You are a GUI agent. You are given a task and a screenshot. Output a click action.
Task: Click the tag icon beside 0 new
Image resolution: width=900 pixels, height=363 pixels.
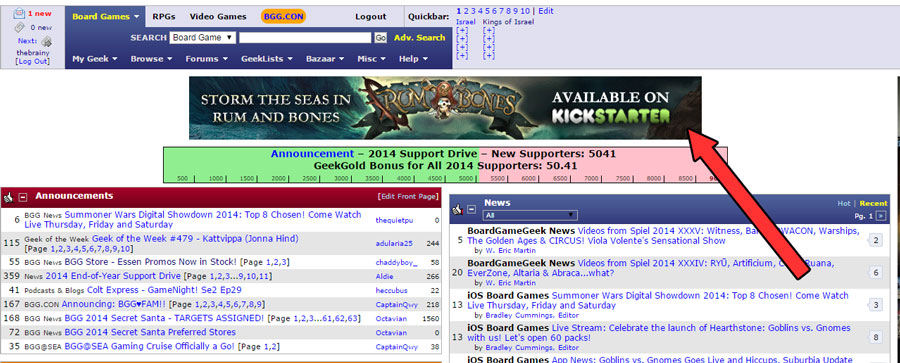click(19, 28)
